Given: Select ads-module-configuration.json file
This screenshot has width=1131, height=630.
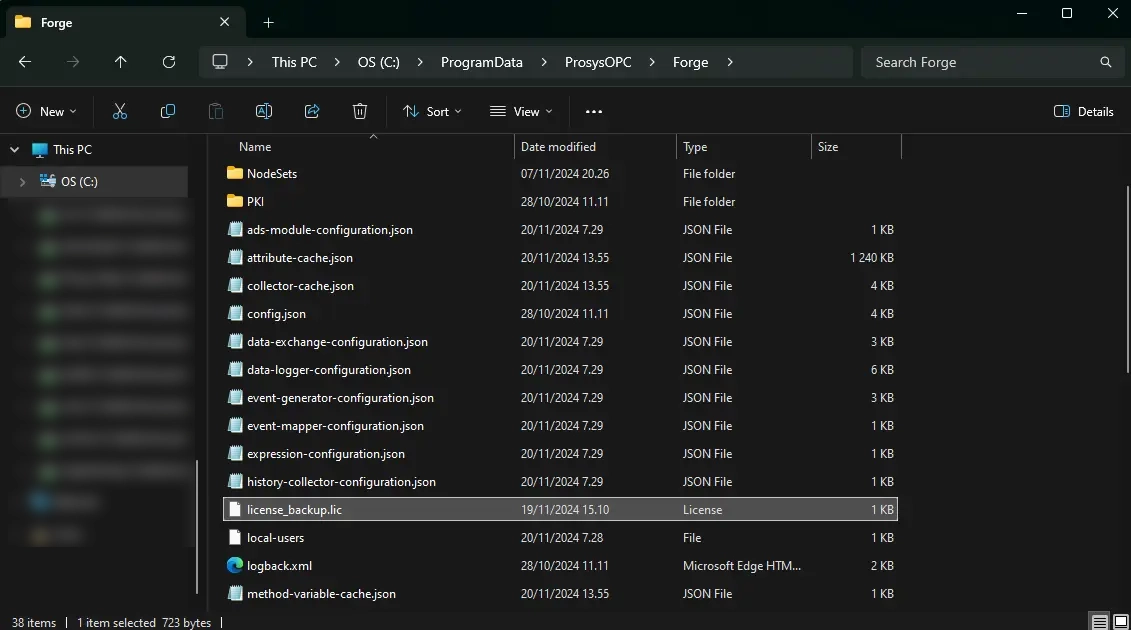Looking at the screenshot, I should [x=560, y=229].
